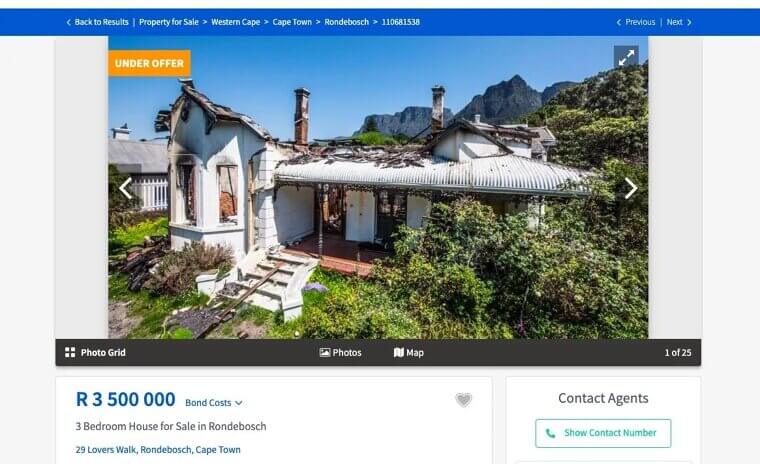Go to the Next listing
The height and width of the screenshot is (464, 760).
[679, 22]
